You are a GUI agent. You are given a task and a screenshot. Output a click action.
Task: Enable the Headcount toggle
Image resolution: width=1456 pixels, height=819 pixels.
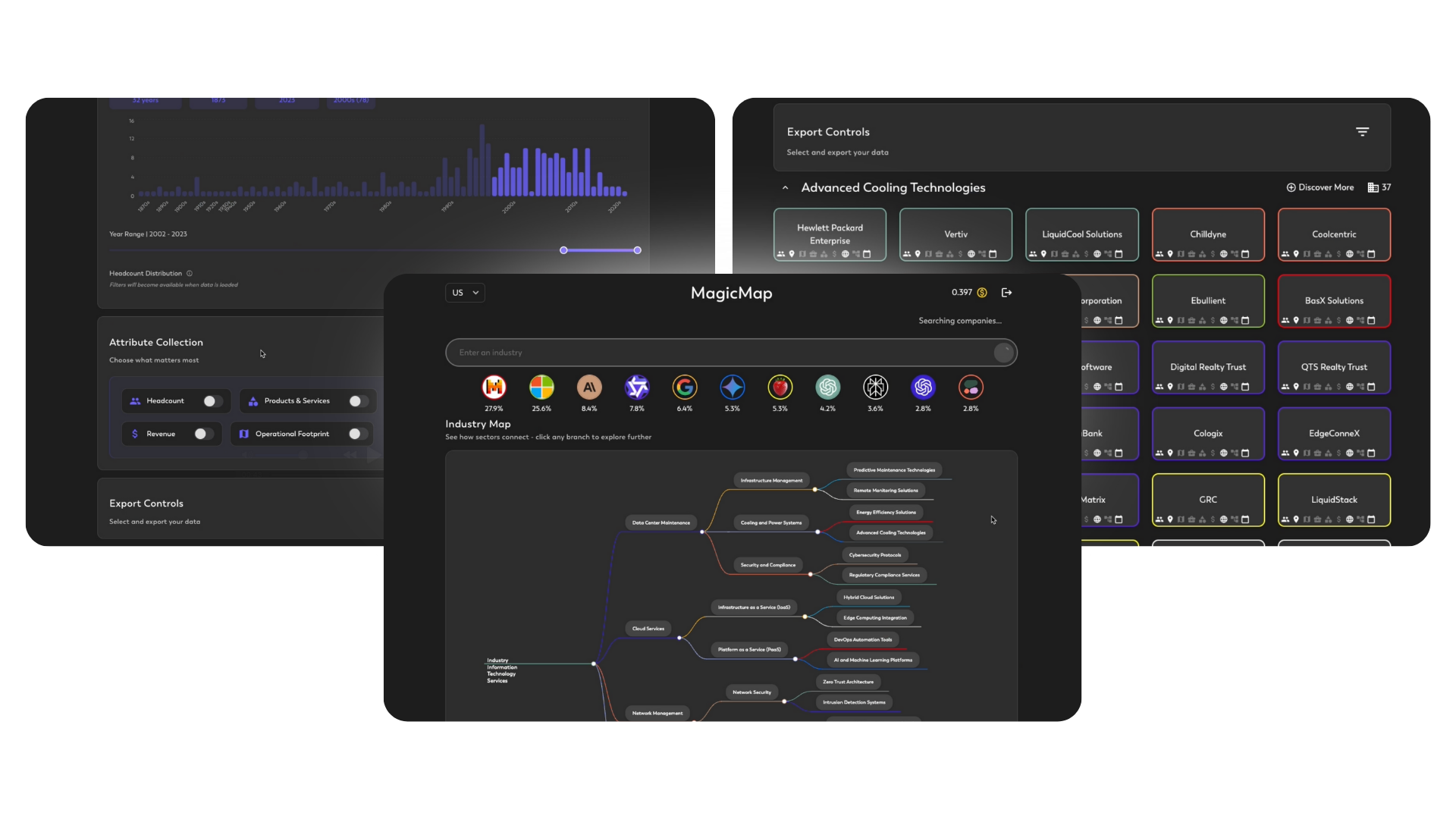(x=212, y=401)
